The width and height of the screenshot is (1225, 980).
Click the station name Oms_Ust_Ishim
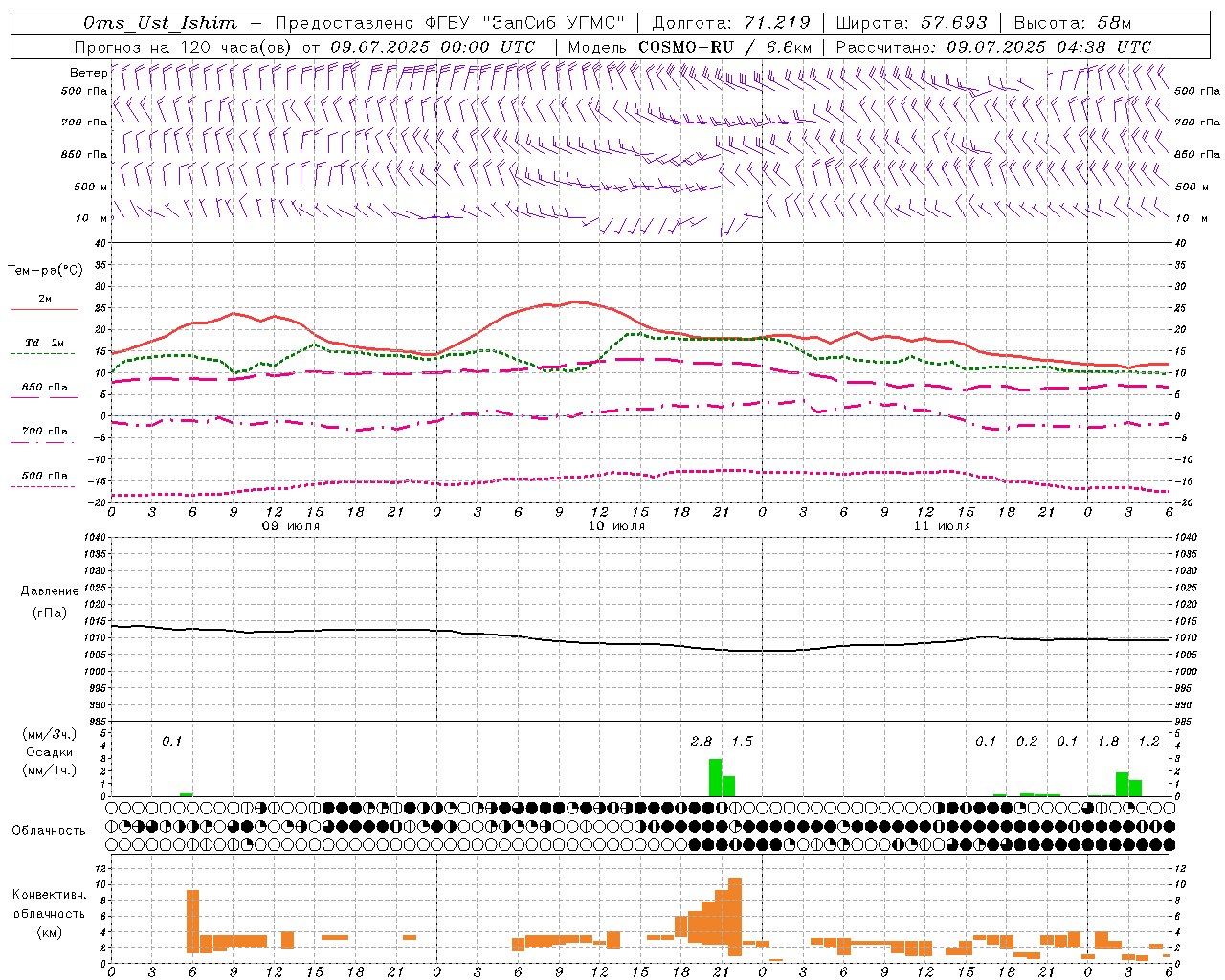[160, 23]
